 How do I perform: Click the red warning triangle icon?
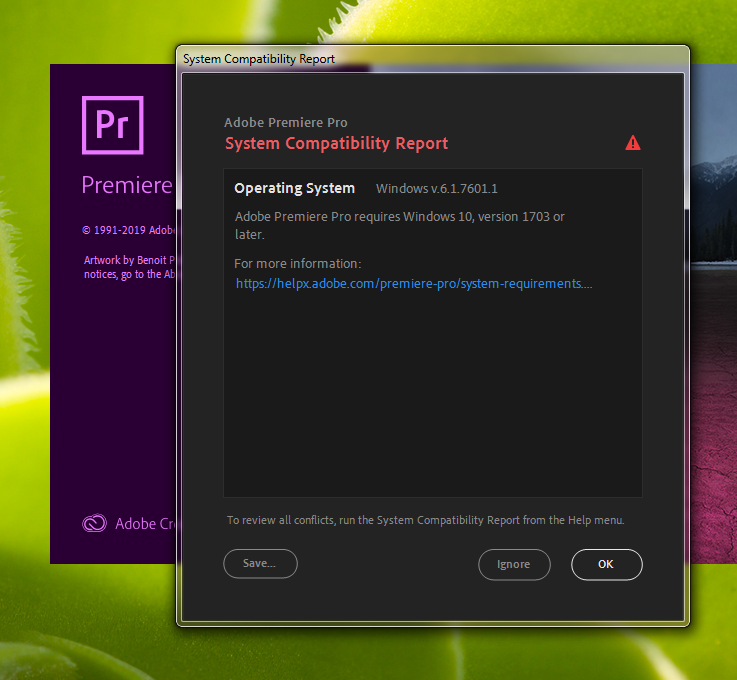coord(633,143)
